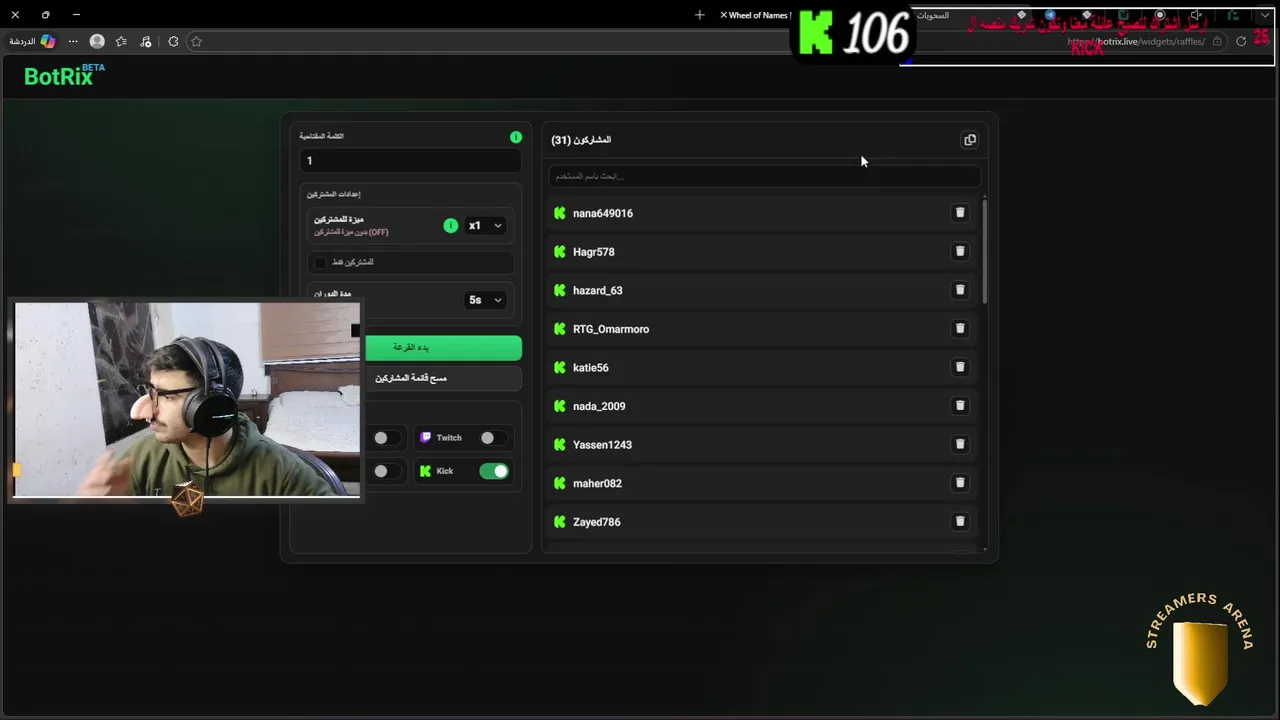Copy the participants list with copy icon
The height and width of the screenshot is (720, 1280).
(969, 140)
